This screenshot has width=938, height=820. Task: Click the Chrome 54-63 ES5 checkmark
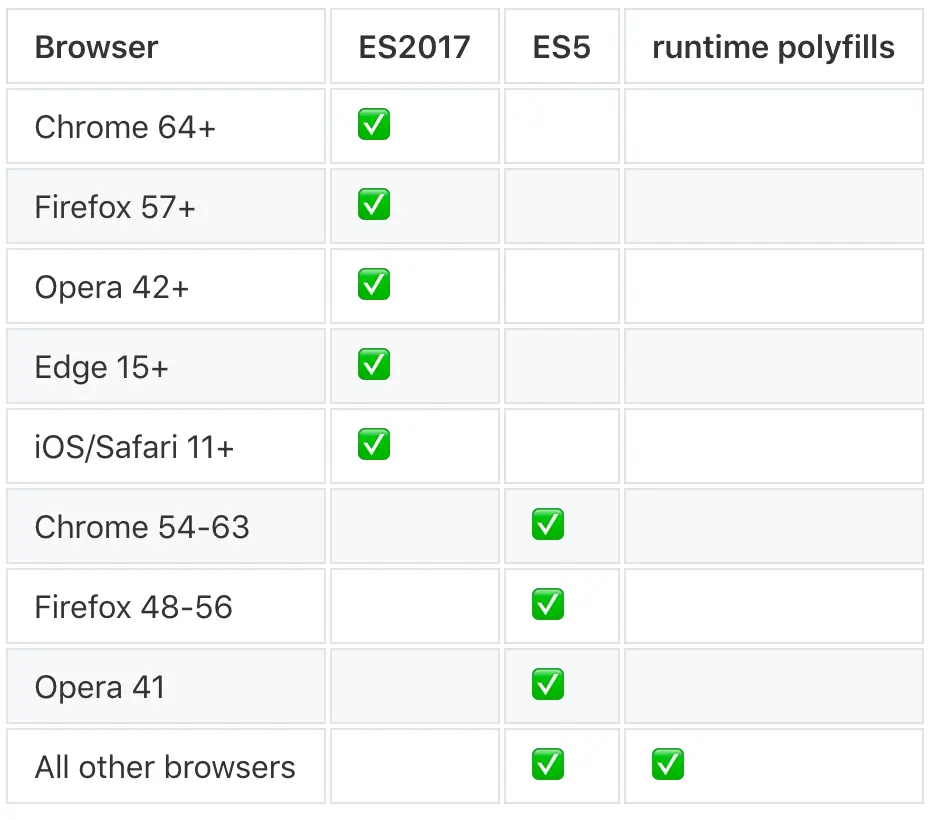[548, 525]
